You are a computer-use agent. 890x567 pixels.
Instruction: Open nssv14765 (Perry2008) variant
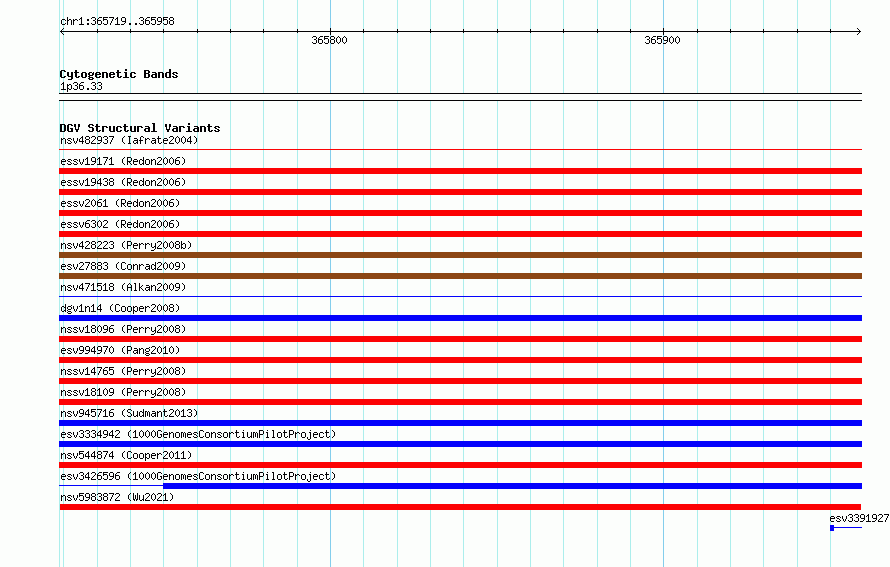click(123, 371)
